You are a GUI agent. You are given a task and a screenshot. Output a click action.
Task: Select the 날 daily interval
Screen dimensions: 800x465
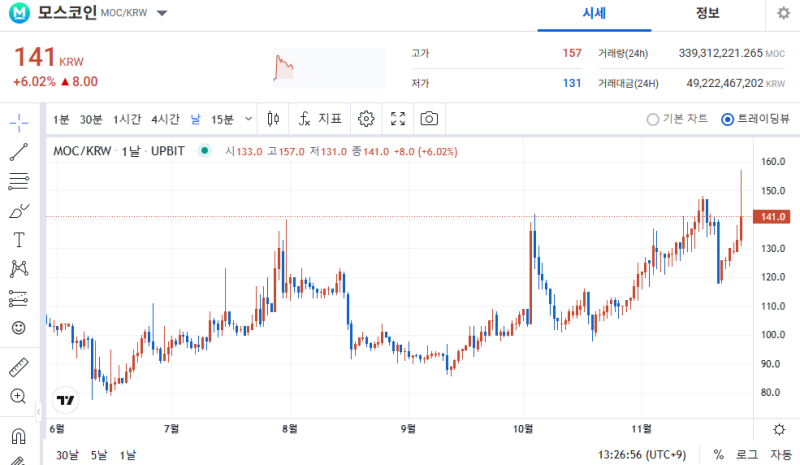pyautogui.click(x=195, y=119)
